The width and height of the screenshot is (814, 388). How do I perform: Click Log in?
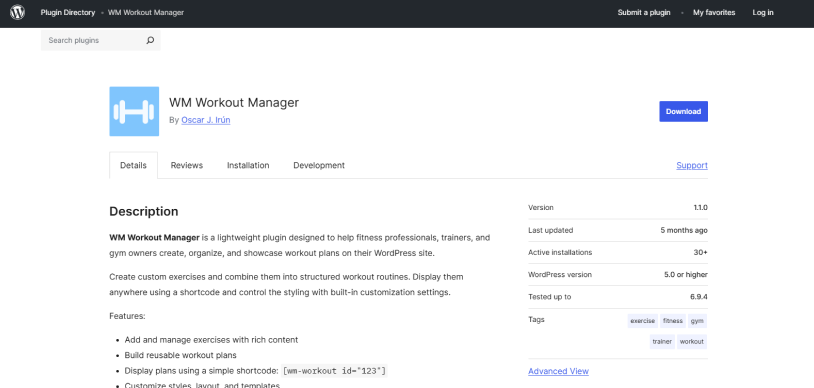click(763, 12)
